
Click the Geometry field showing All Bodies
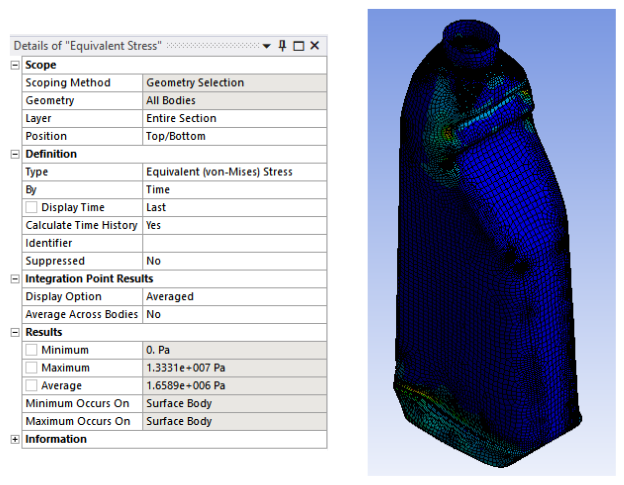[x=234, y=101]
